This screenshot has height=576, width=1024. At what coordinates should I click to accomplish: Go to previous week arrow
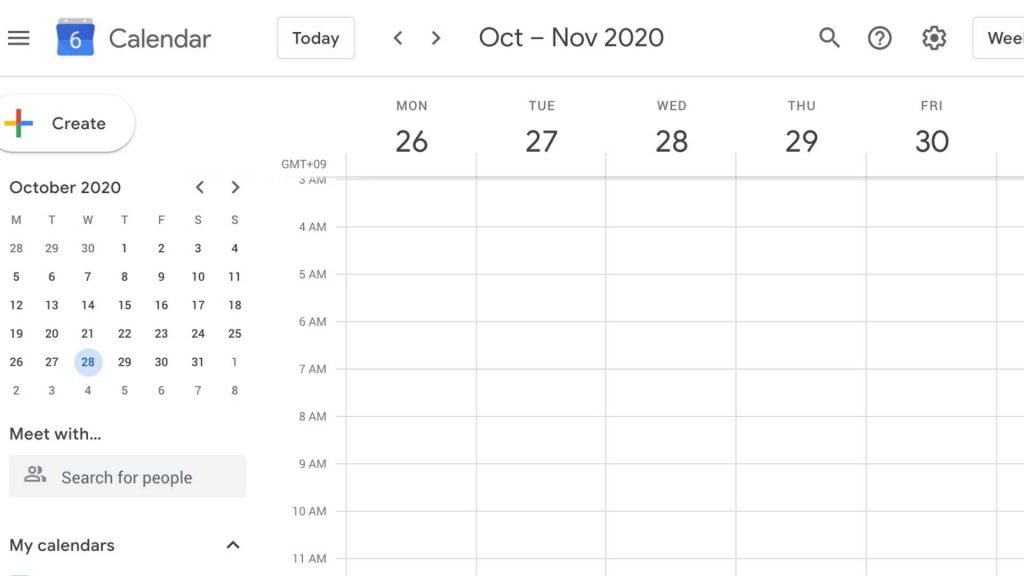click(x=398, y=38)
